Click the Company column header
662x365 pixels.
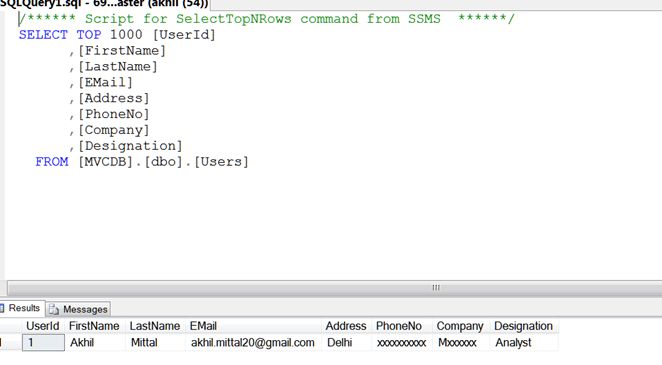[460, 326]
